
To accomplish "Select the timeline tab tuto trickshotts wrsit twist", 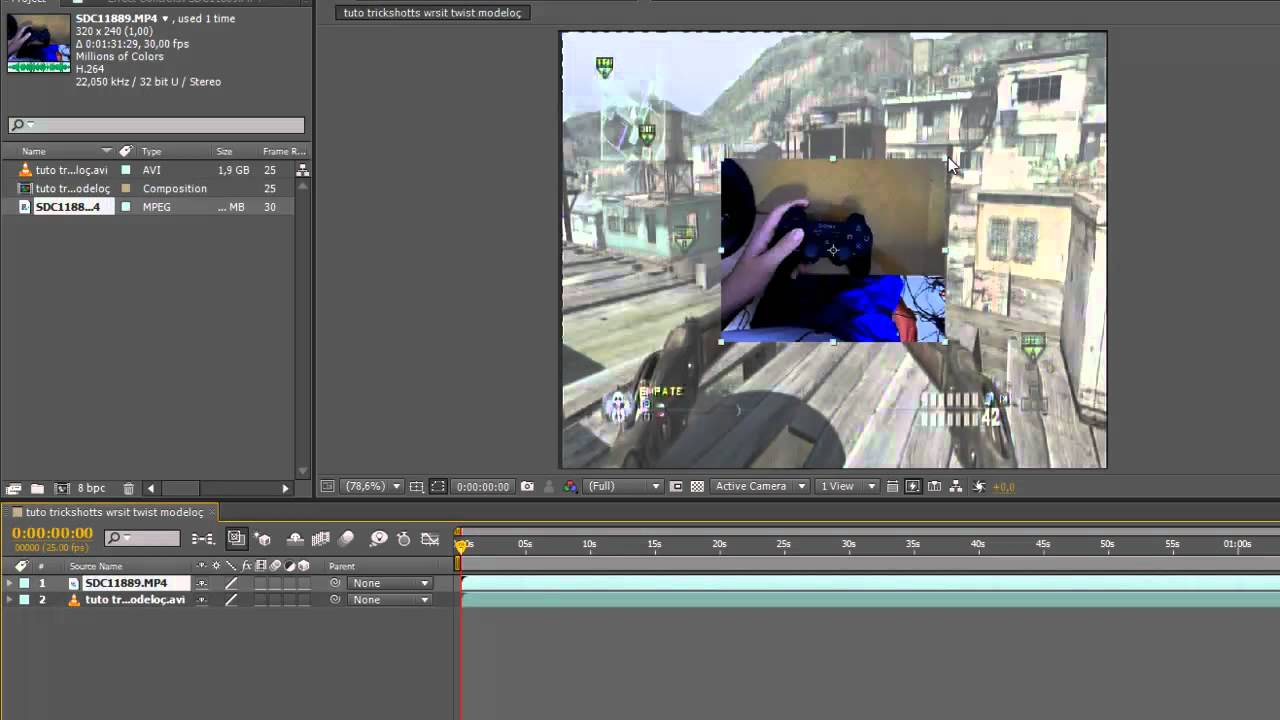I will coord(114,512).
